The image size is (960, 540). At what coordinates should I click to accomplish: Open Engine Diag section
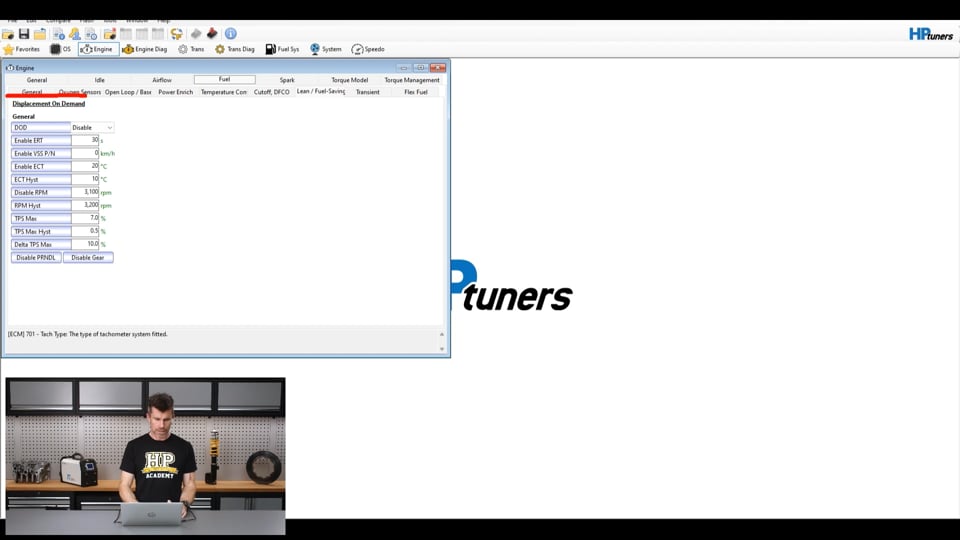pyautogui.click(x=144, y=49)
